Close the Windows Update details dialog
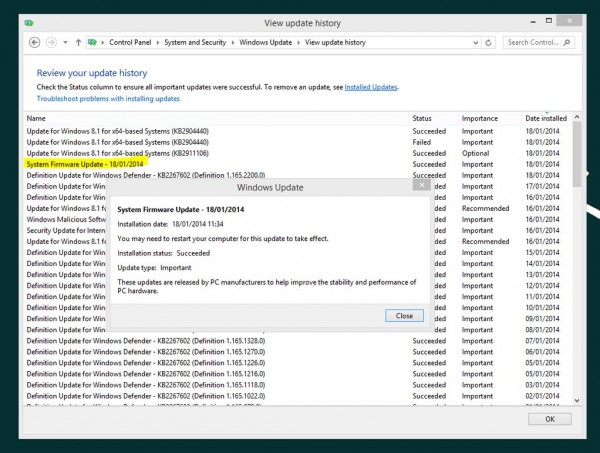The image size is (600, 453). [x=404, y=316]
